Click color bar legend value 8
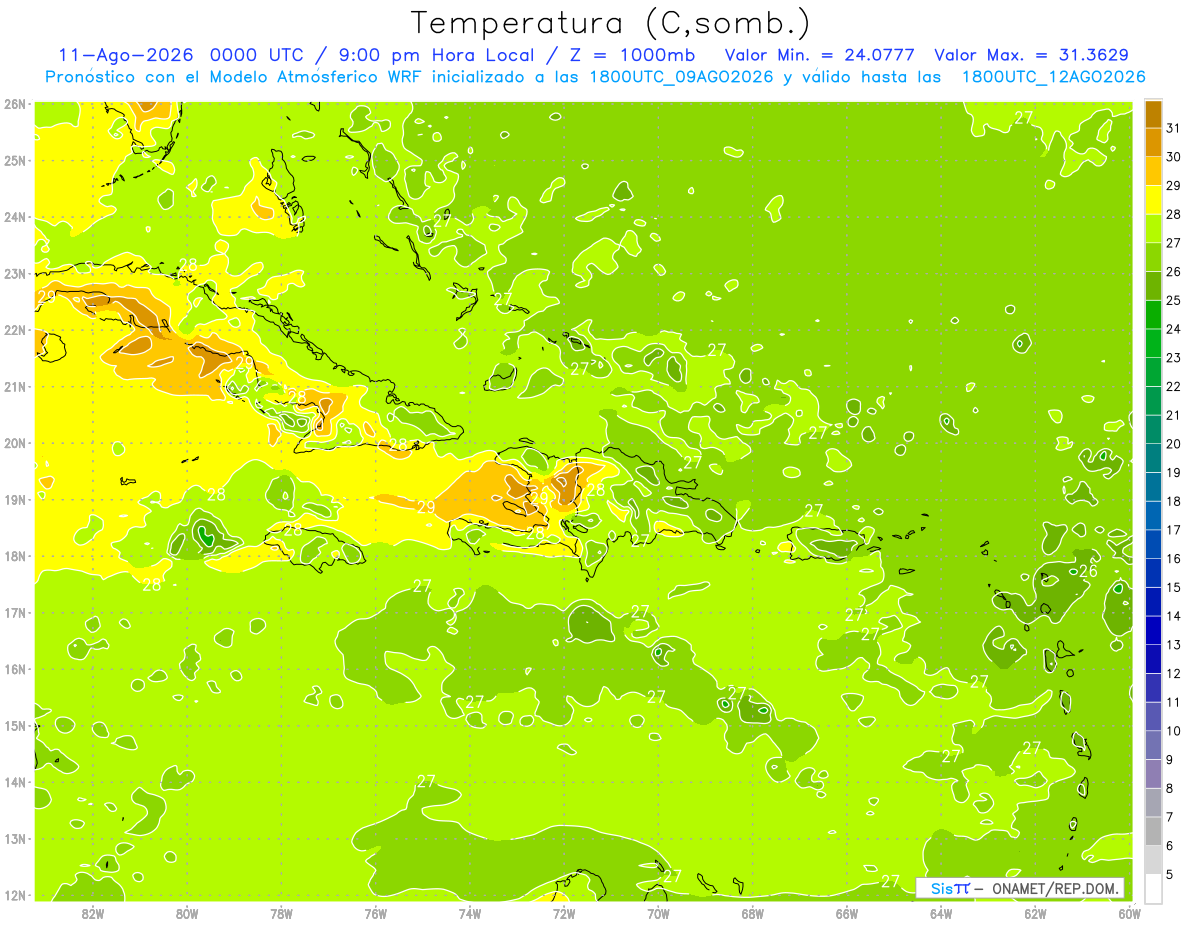Image resolution: width=1200 pixels, height=927 pixels. pos(1170,788)
